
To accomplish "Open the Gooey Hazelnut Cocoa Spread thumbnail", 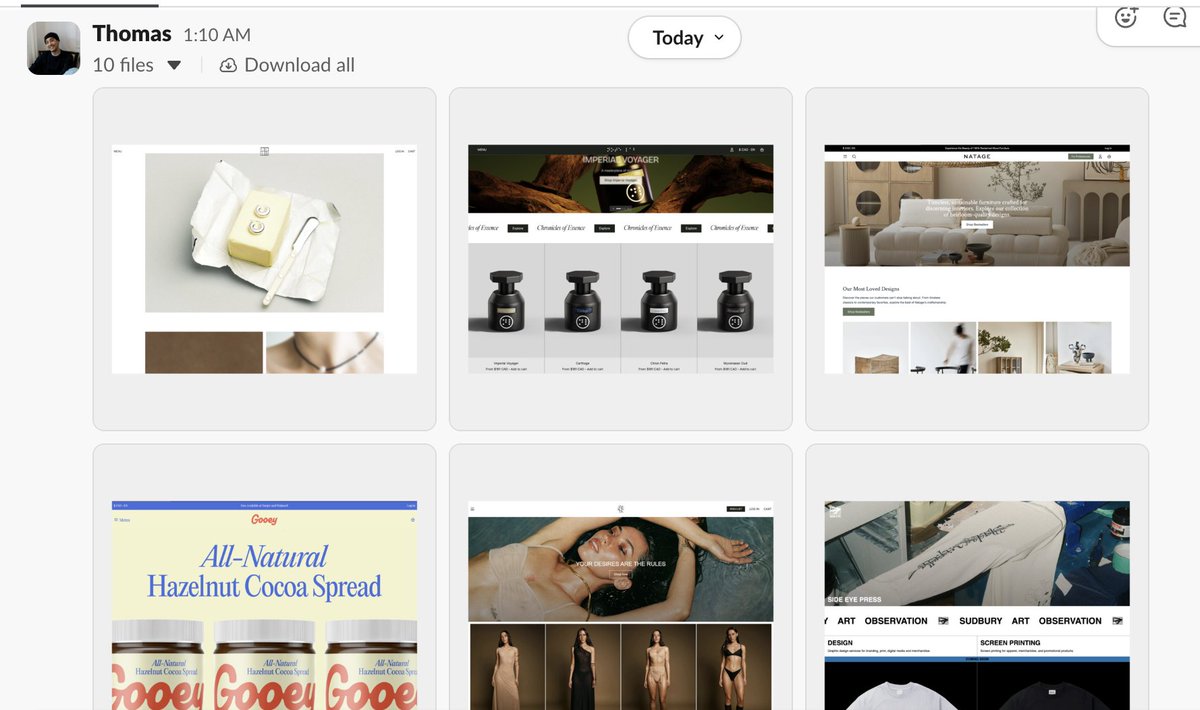I will click(x=264, y=577).
